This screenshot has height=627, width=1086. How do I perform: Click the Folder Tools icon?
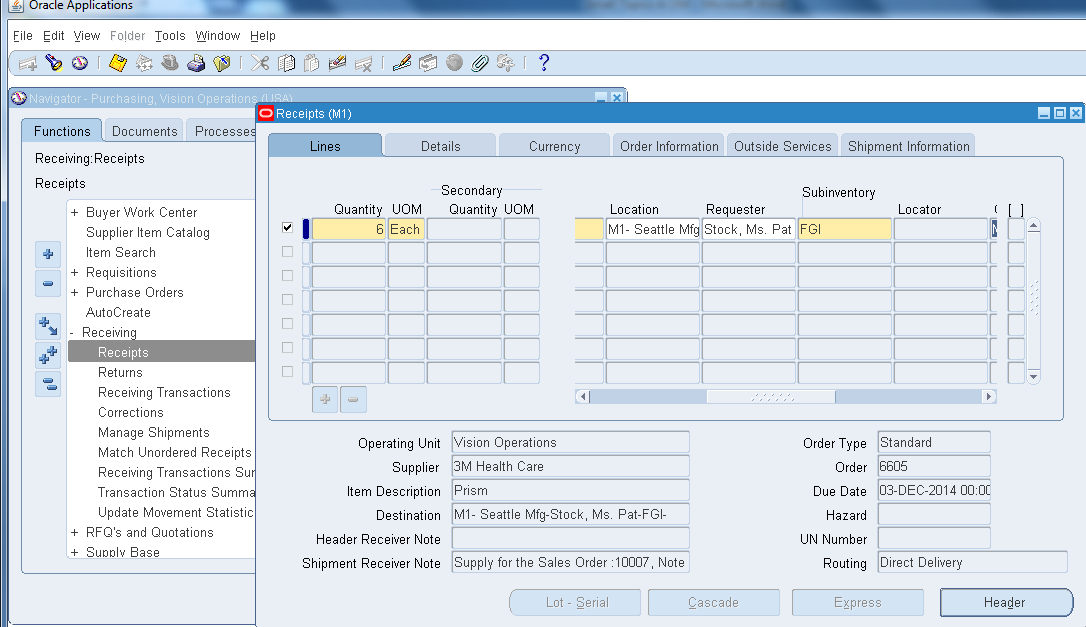506,63
